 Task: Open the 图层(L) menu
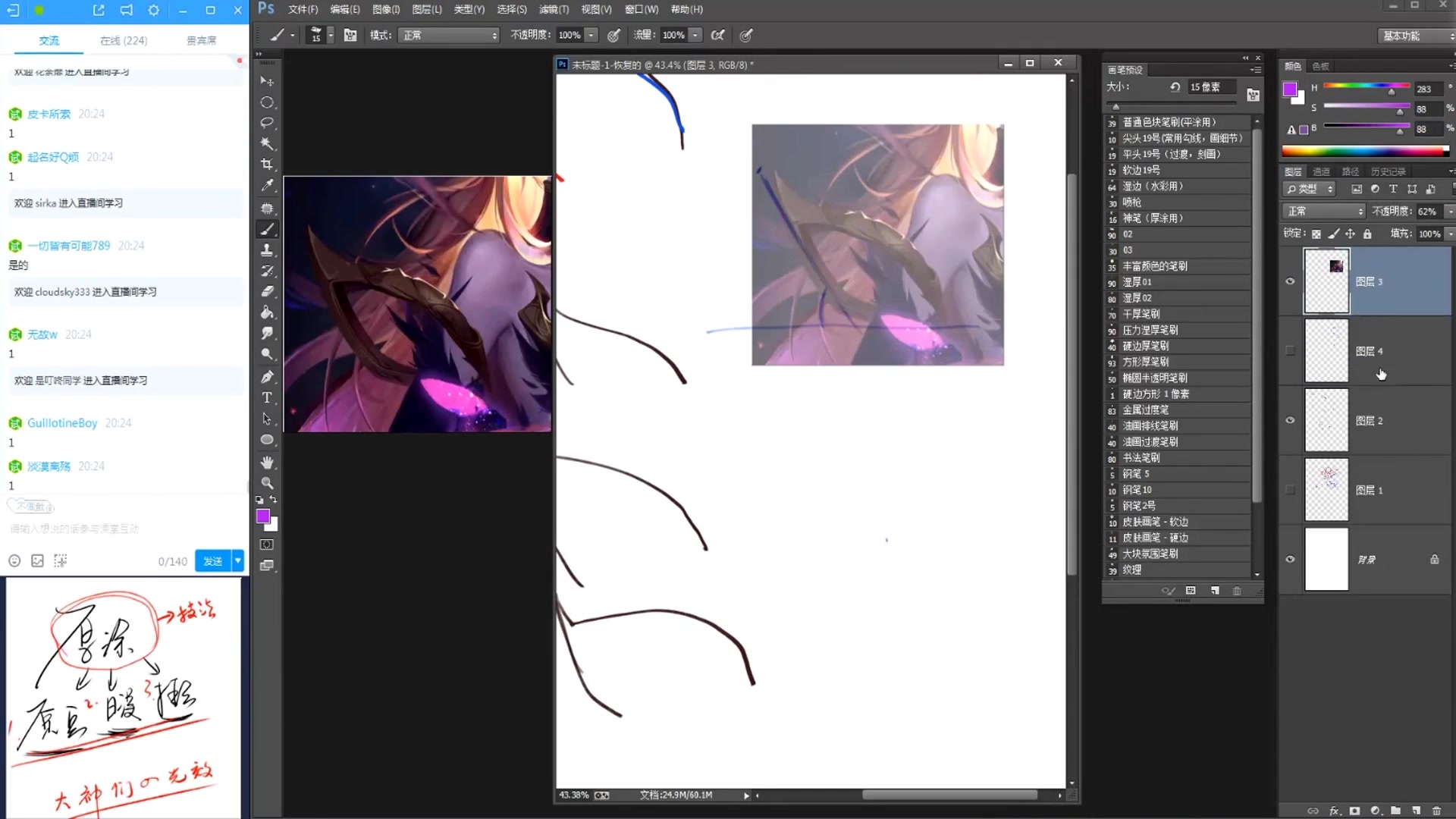tap(426, 9)
